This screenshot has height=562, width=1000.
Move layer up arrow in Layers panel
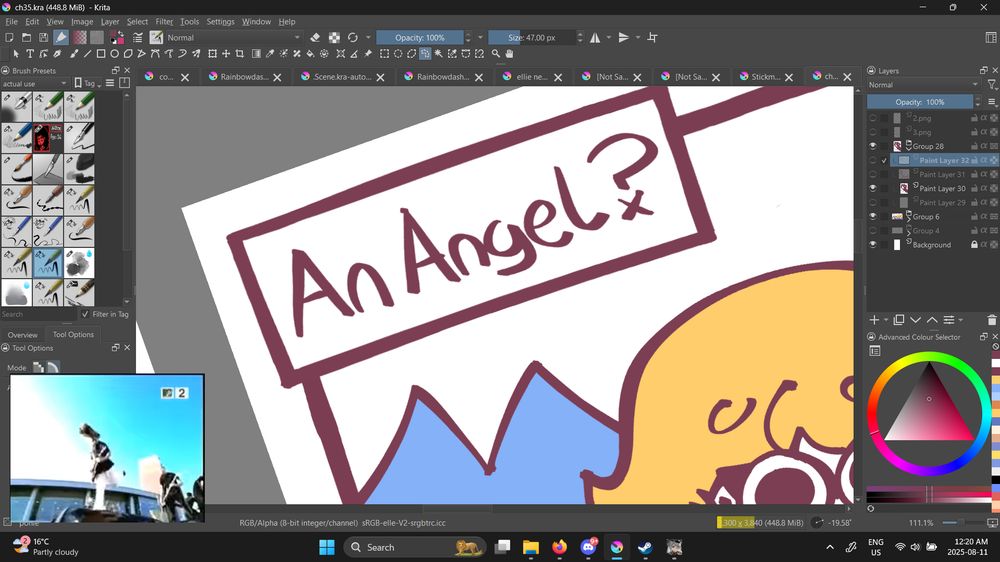click(x=932, y=320)
